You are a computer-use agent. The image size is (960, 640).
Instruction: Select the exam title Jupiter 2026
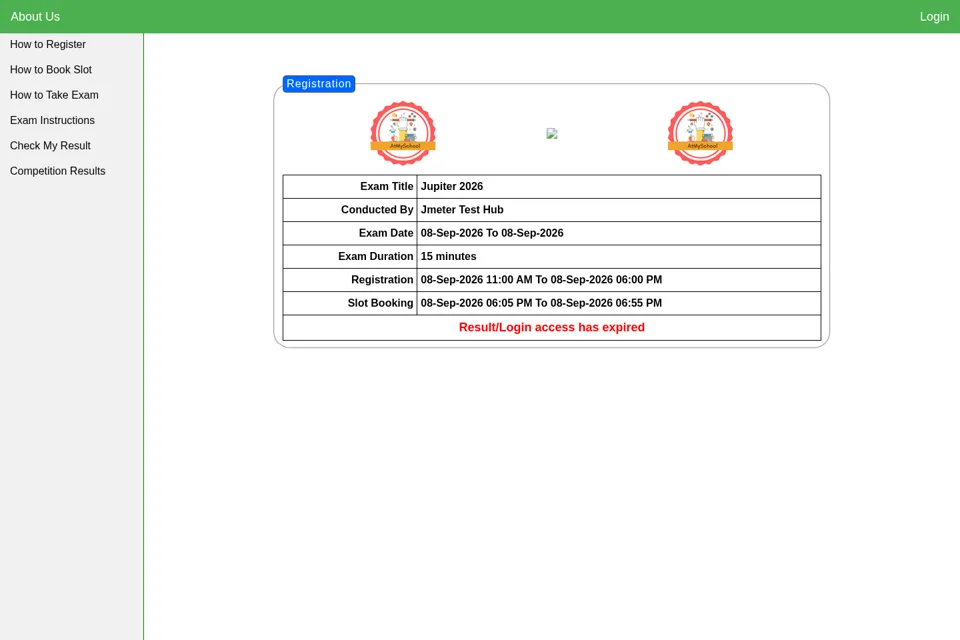pyautogui.click(x=452, y=186)
